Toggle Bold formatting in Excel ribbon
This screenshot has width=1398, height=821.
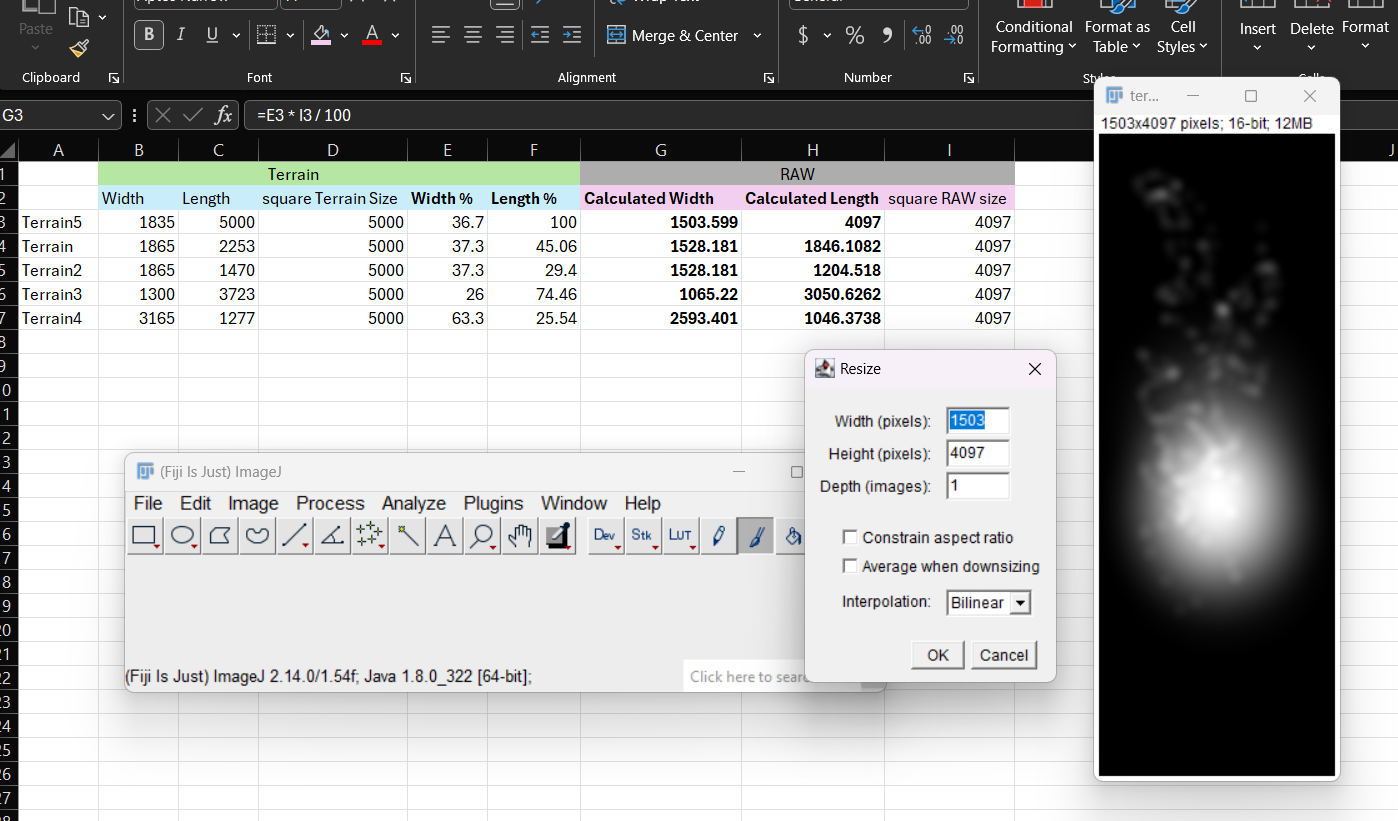(x=149, y=35)
